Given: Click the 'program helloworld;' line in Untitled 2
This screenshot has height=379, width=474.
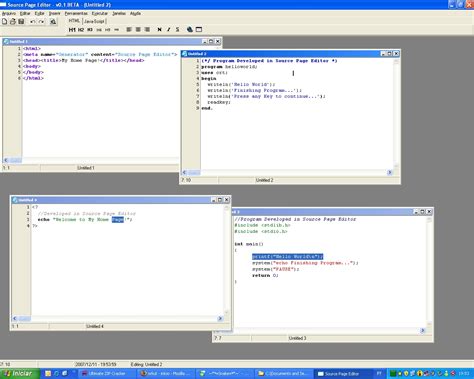Looking at the screenshot, I should pyautogui.click(x=229, y=67).
